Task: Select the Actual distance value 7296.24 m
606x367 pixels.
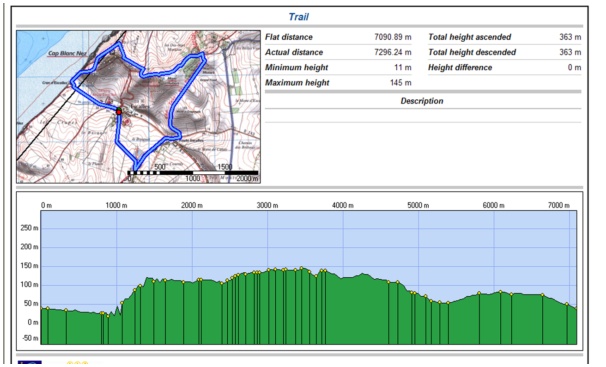Action: click(x=393, y=52)
